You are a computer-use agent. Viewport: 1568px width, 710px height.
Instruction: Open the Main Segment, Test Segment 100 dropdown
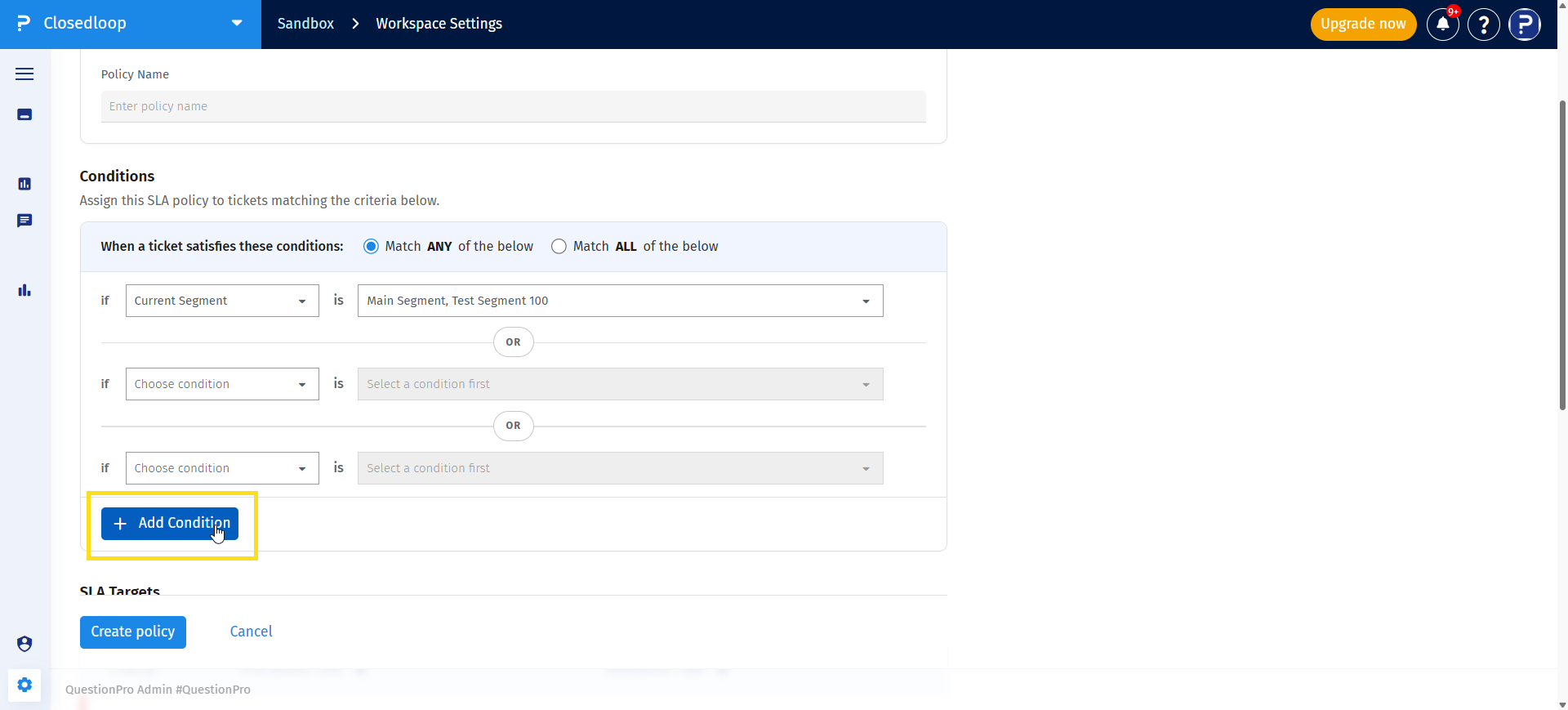(620, 301)
